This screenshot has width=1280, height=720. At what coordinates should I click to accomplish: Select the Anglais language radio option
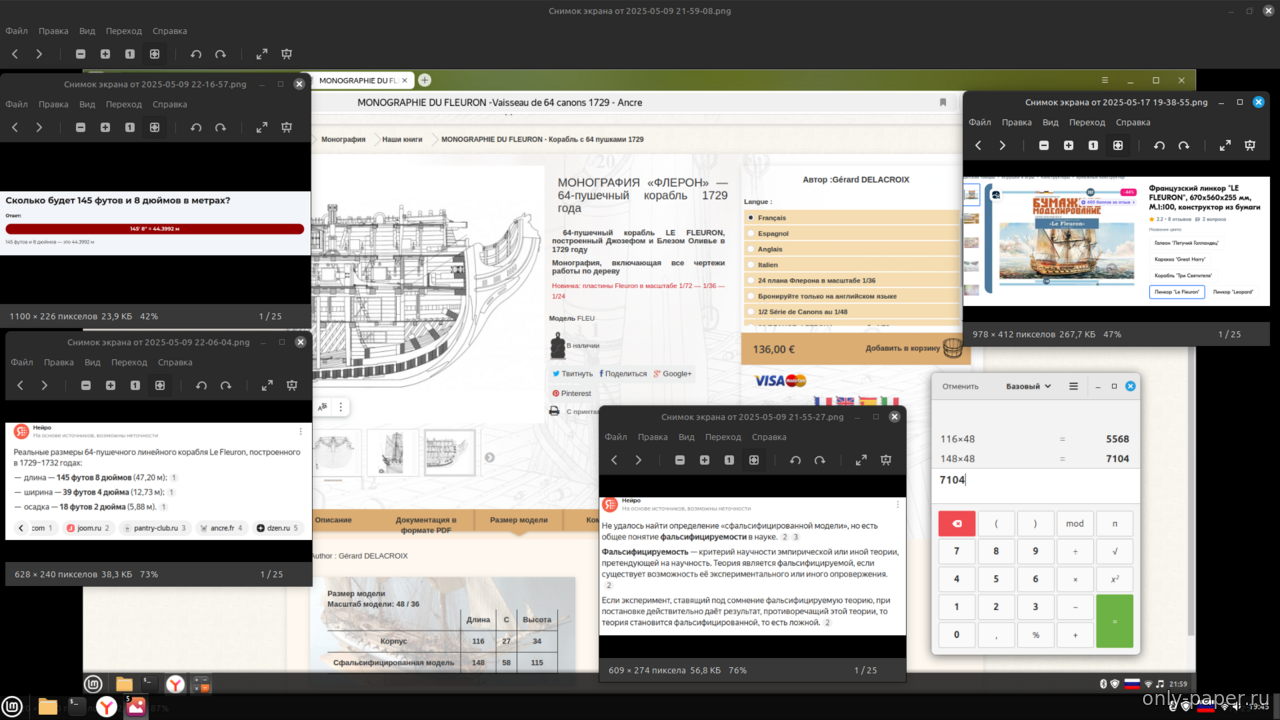(751, 249)
